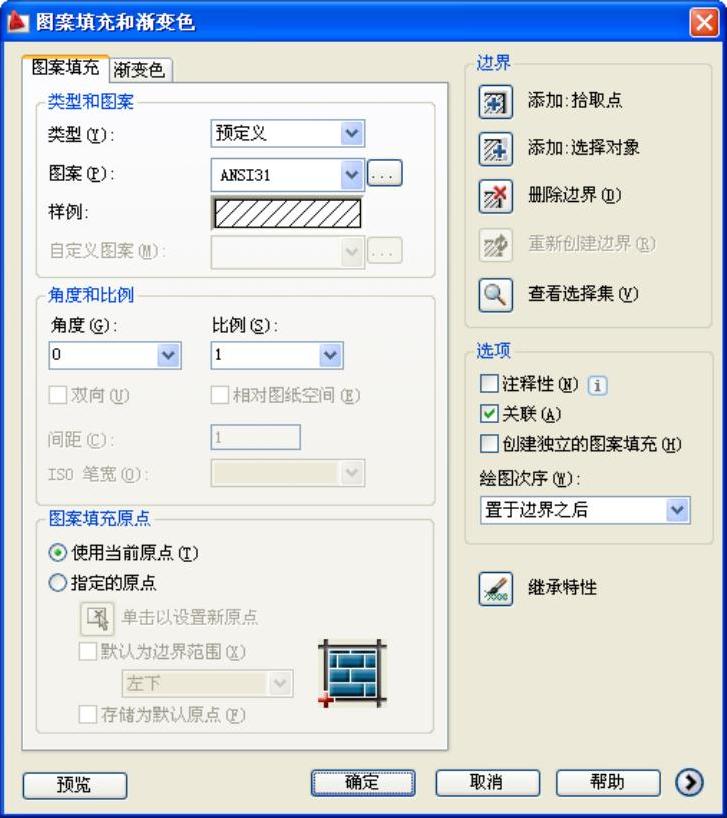
Task: Uncheck the 关联 (Associative) checkbox
Action: [x=489, y=414]
